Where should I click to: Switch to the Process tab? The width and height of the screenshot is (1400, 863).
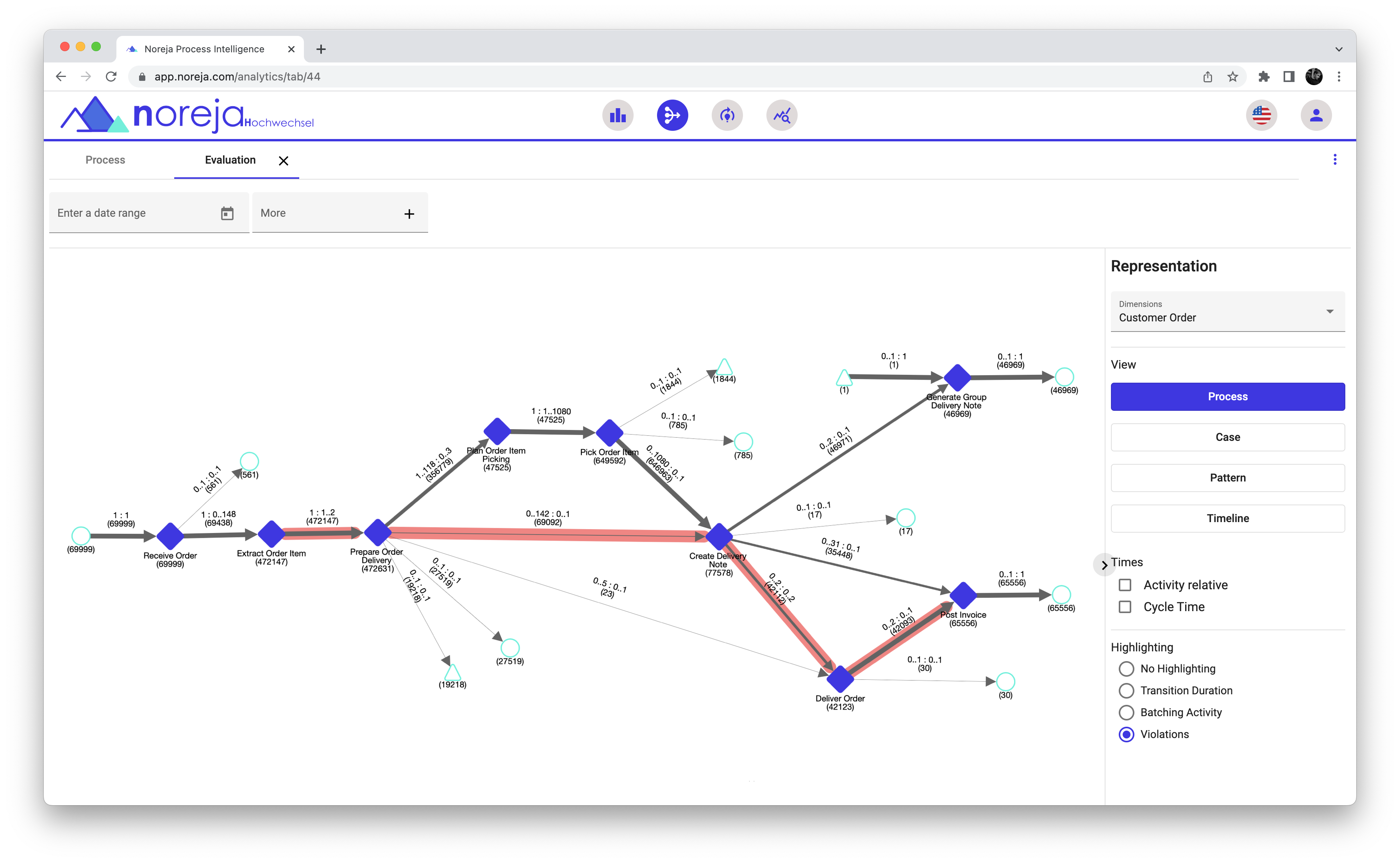pos(105,160)
